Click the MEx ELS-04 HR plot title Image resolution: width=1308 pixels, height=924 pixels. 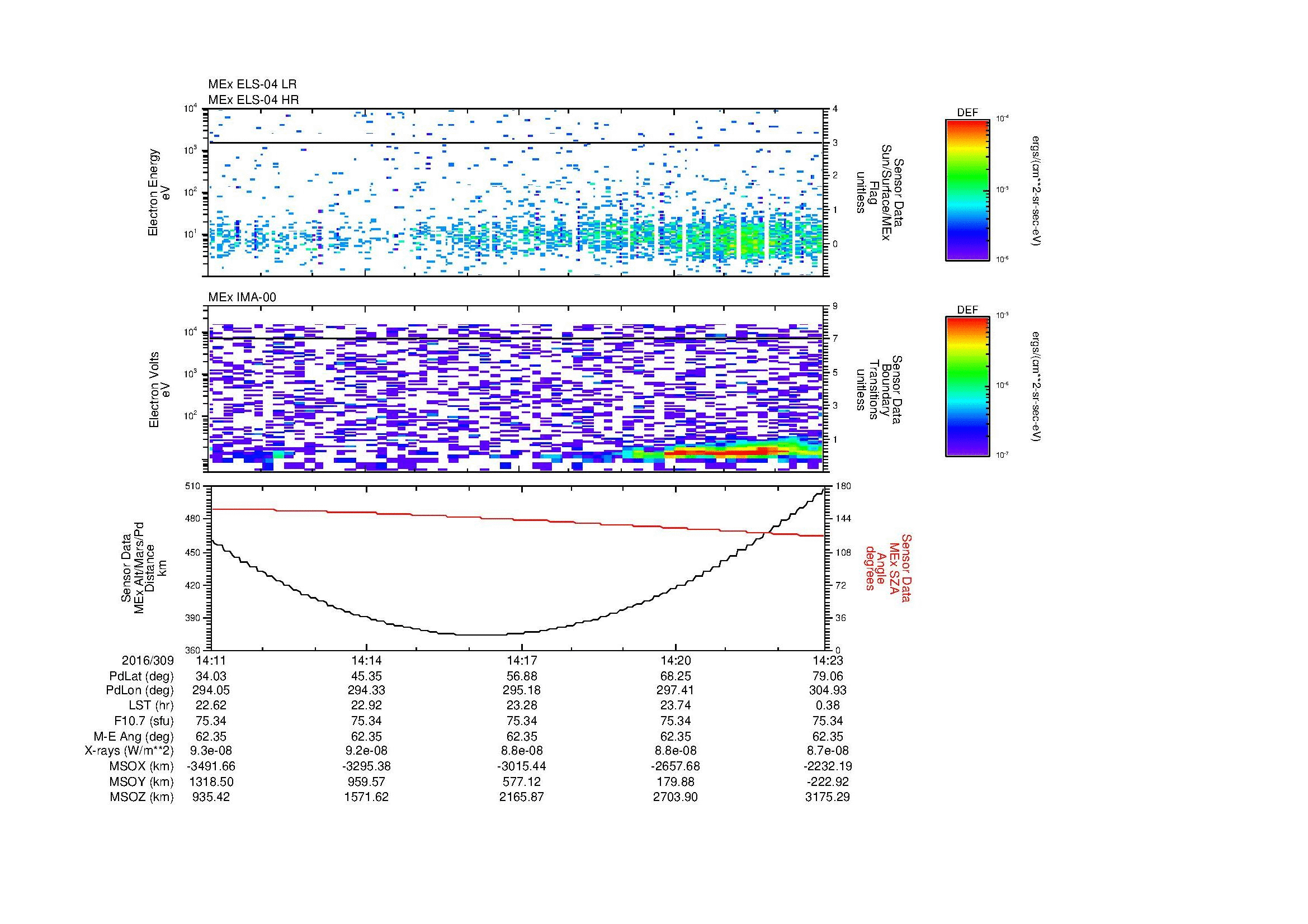(253, 99)
